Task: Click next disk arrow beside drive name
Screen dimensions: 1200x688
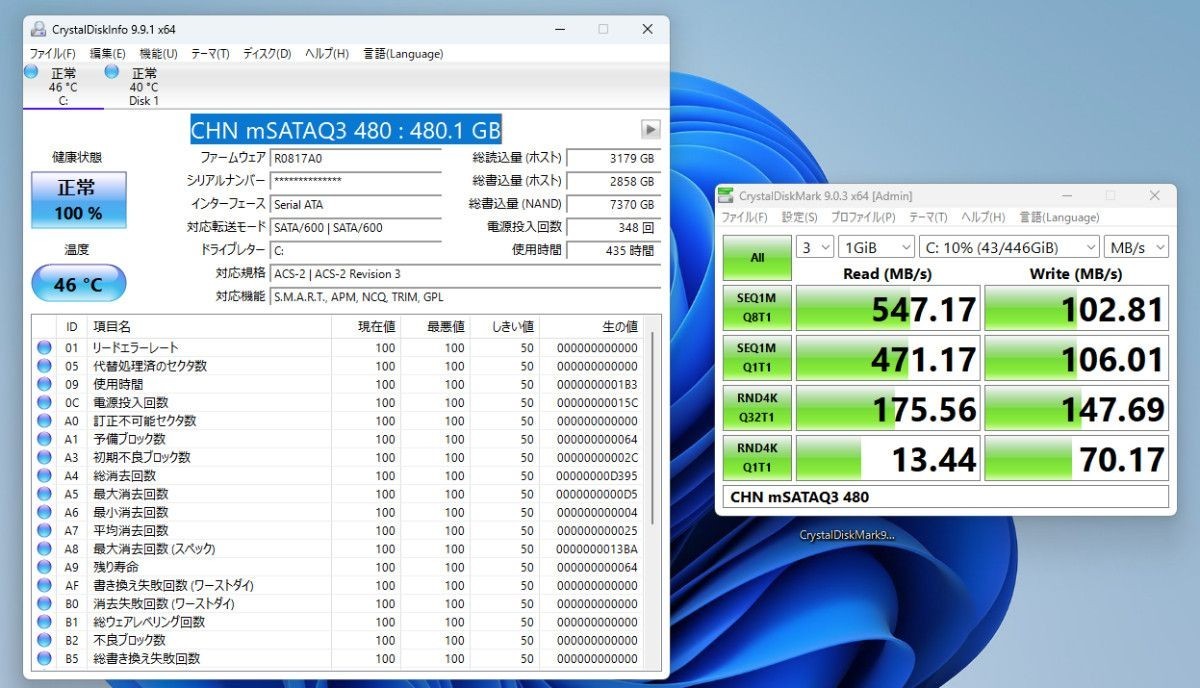Action: (651, 129)
